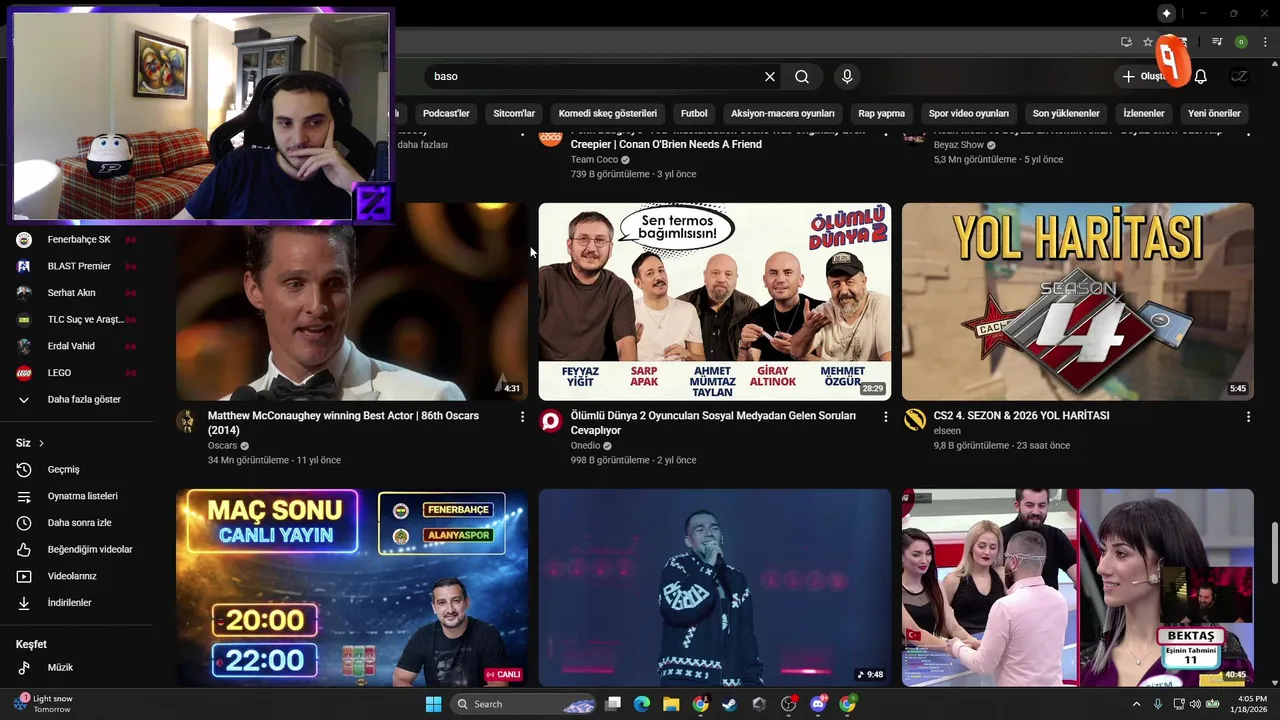This screenshot has height=720, width=1280.
Task: Select the Spor video oyunları chip
Action: coord(968,113)
